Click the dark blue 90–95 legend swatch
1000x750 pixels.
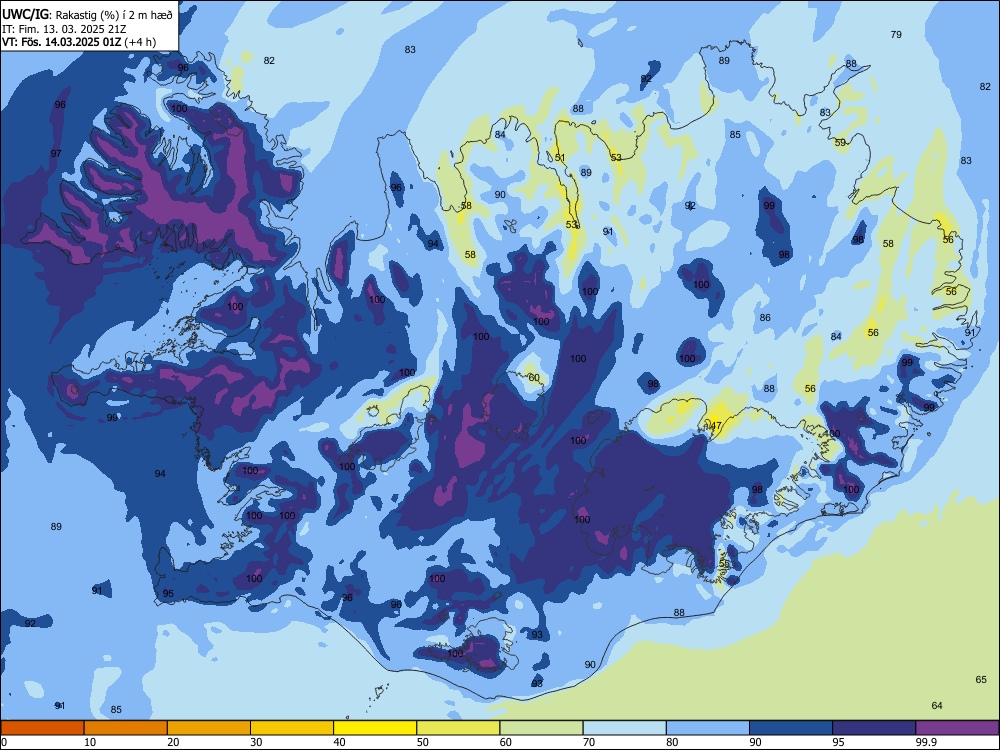(791, 728)
